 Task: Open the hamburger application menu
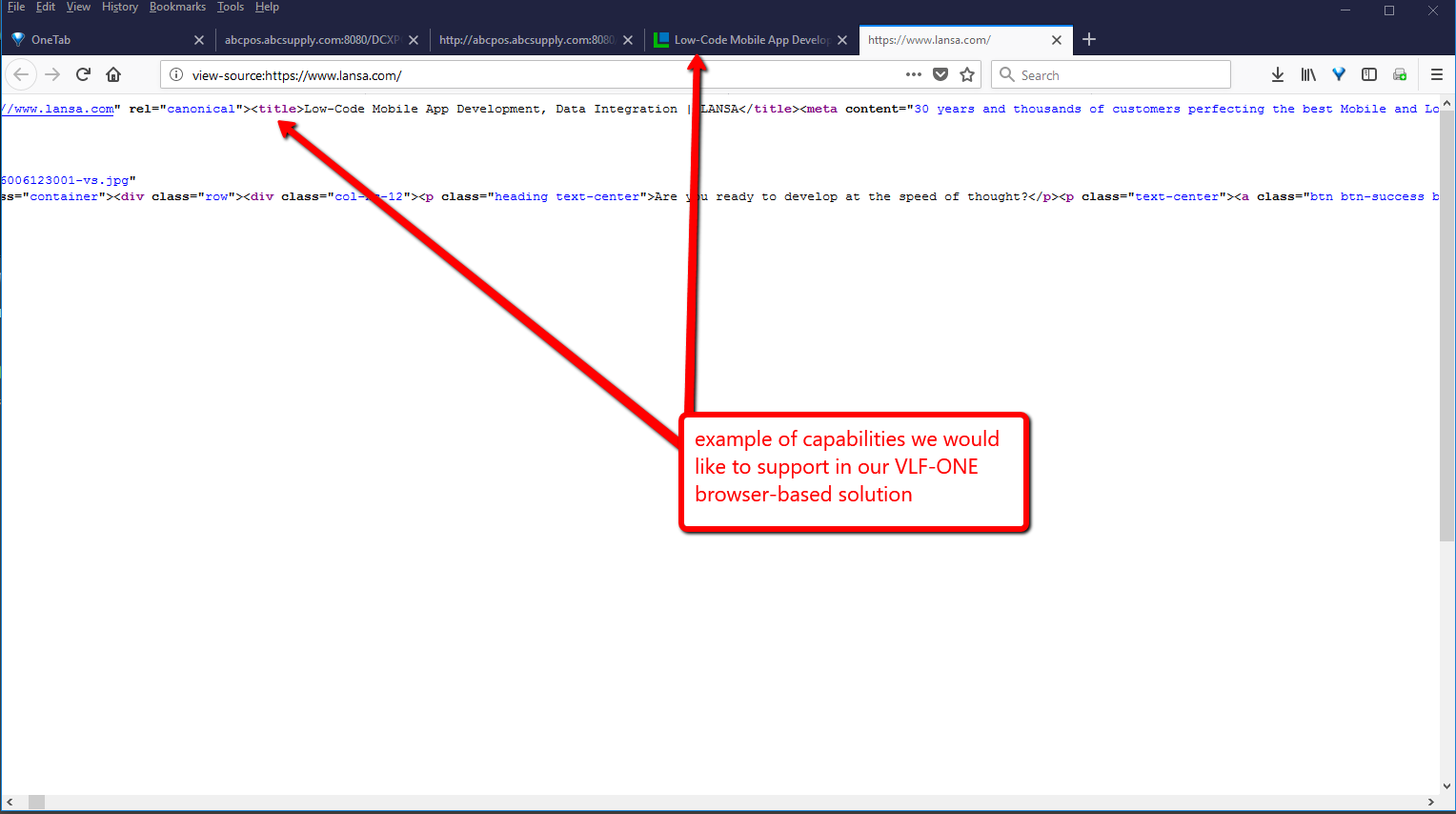(x=1437, y=74)
